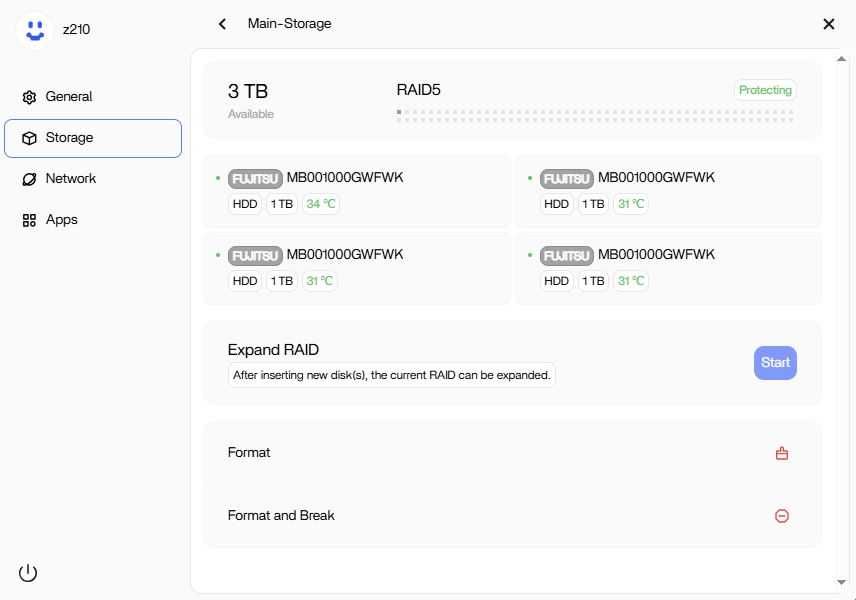Click the scrollbar down arrow
The width and height of the screenshot is (856, 600).
coord(842,582)
